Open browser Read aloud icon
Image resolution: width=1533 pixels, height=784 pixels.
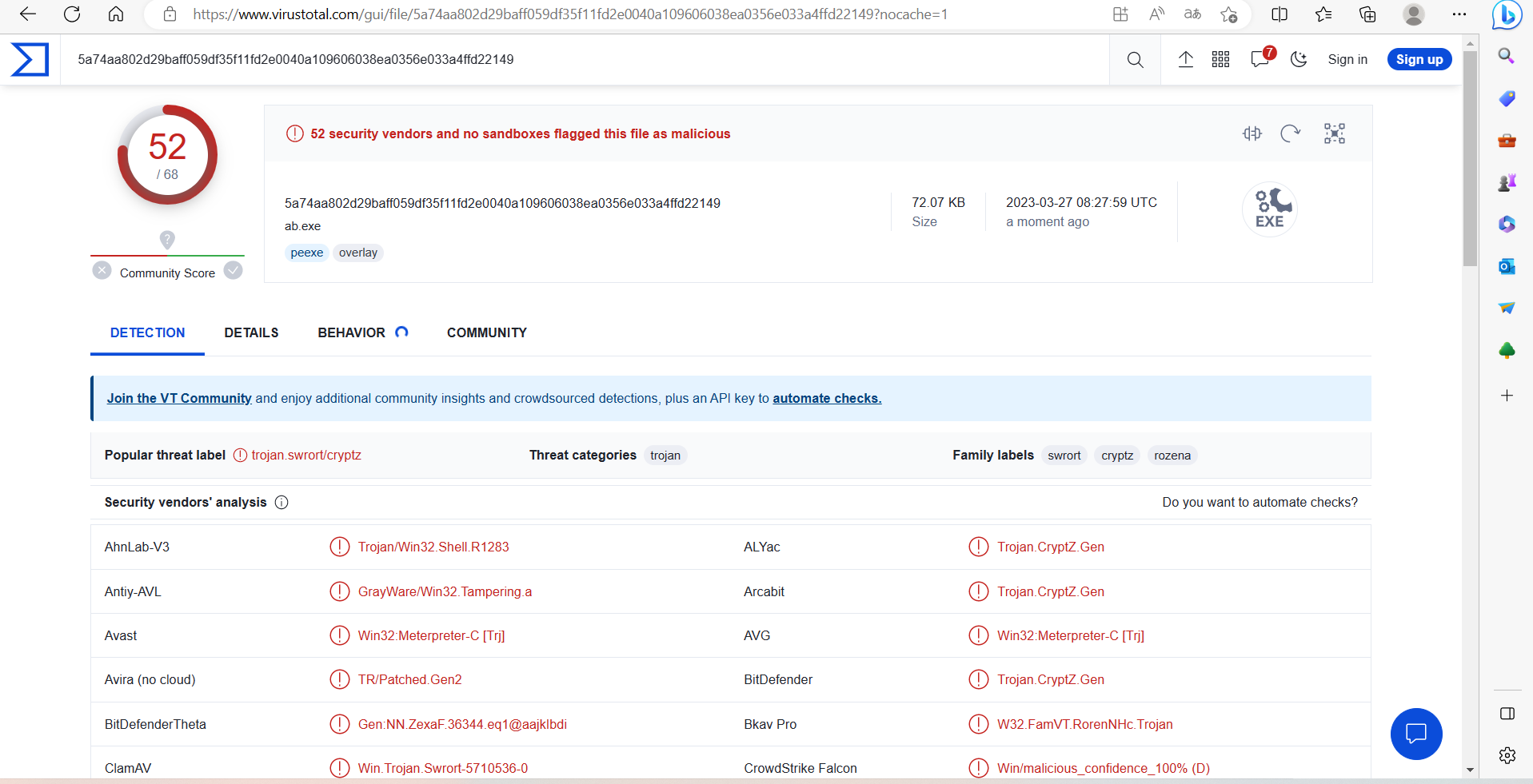tap(1156, 14)
